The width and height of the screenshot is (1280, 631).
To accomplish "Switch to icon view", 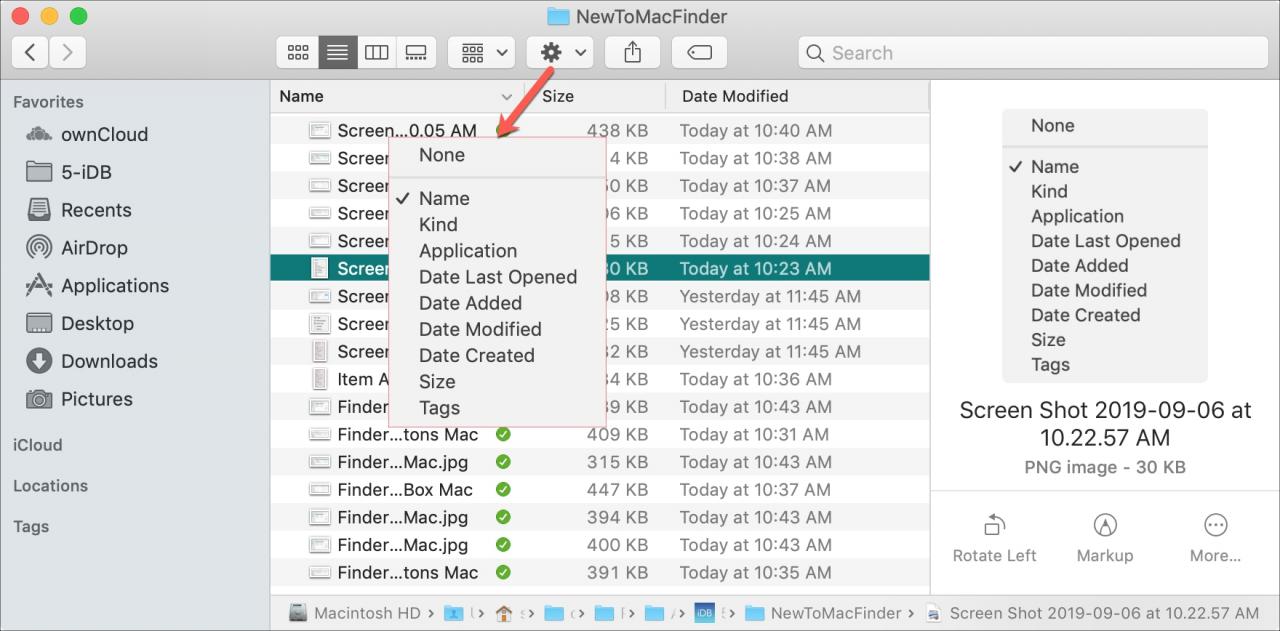I will click(297, 52).
